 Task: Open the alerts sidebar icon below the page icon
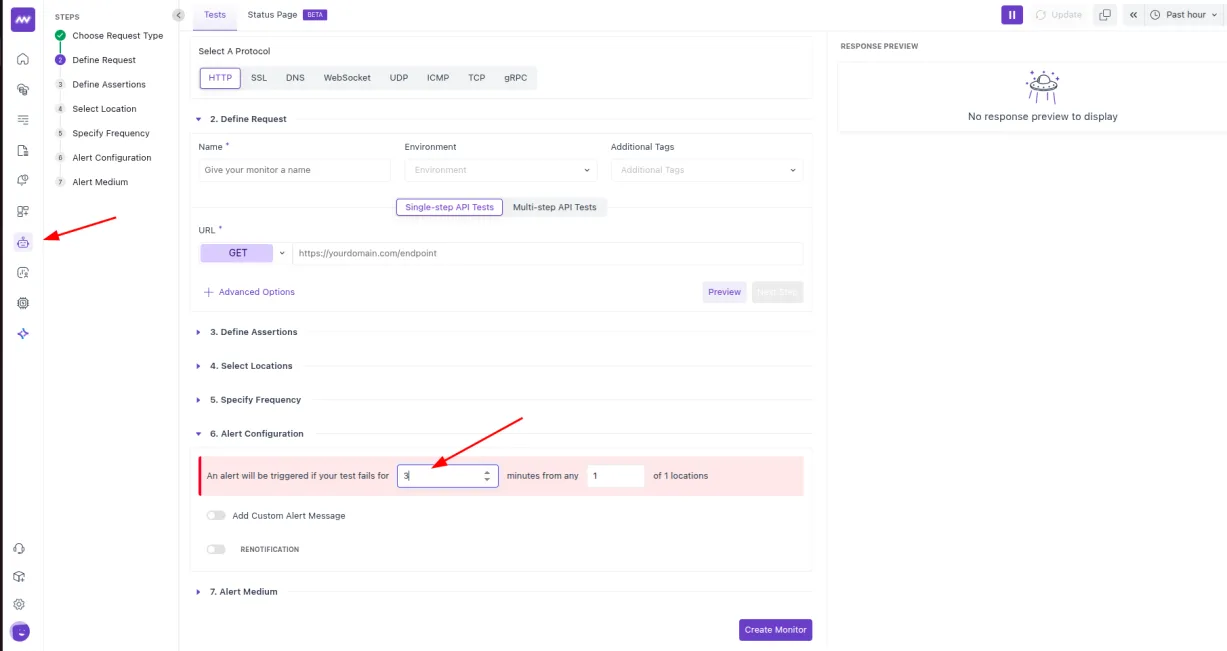[23, 181]
